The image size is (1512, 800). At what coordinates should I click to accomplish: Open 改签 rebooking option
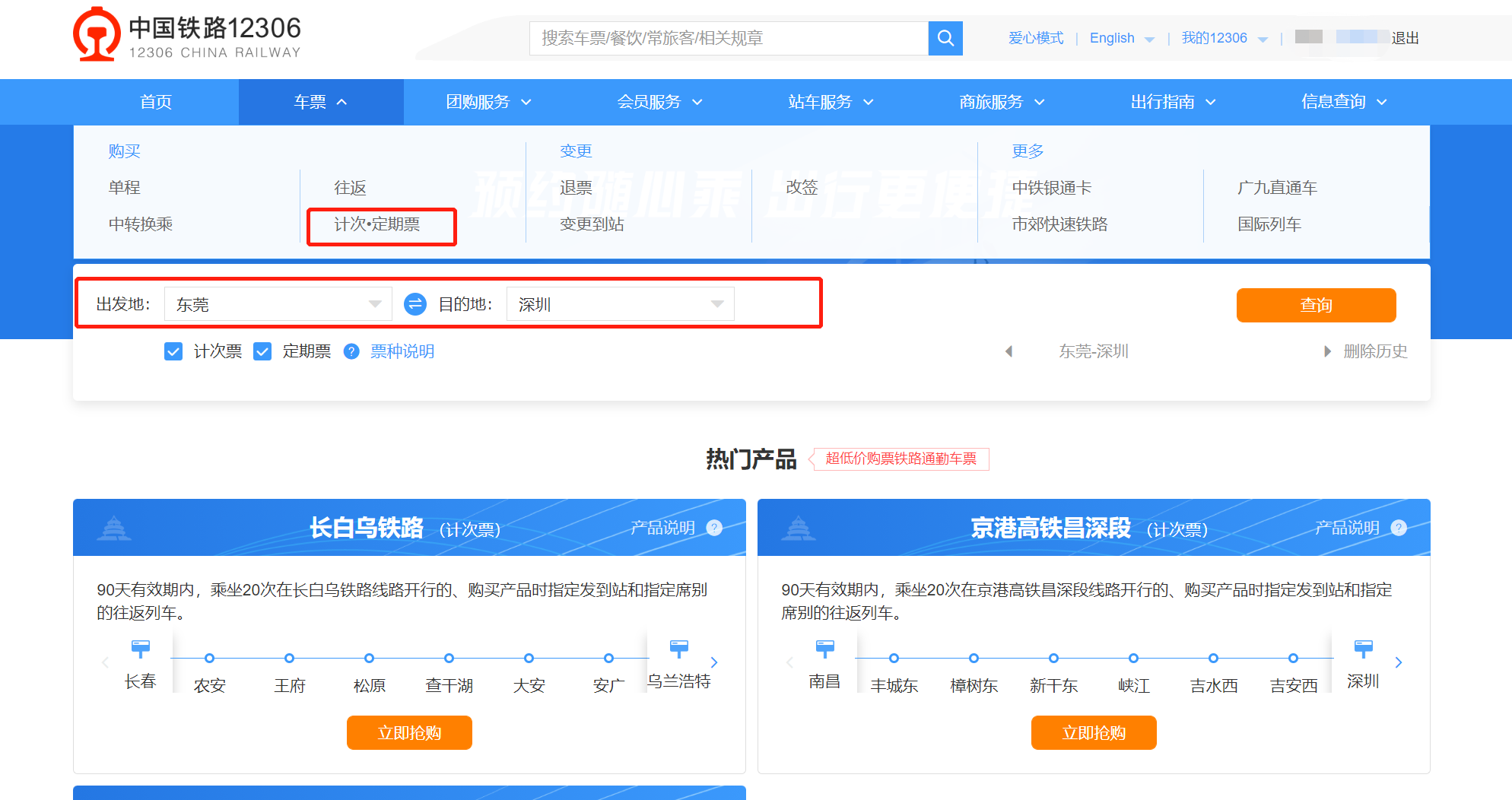pos(802,188)
